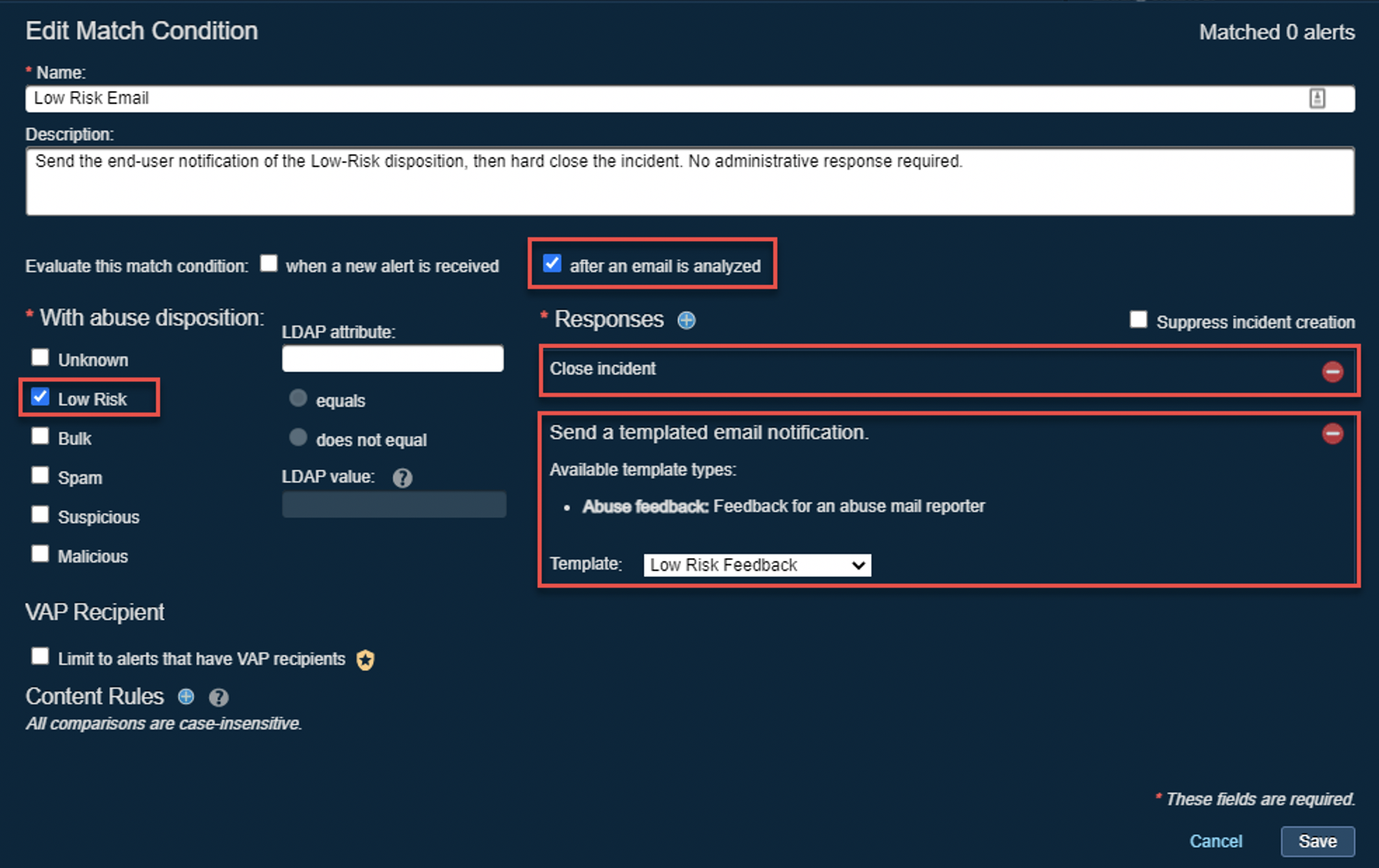The image size is (1379, 868).
Task: Add a new response with plus icon
Action: 686,320
